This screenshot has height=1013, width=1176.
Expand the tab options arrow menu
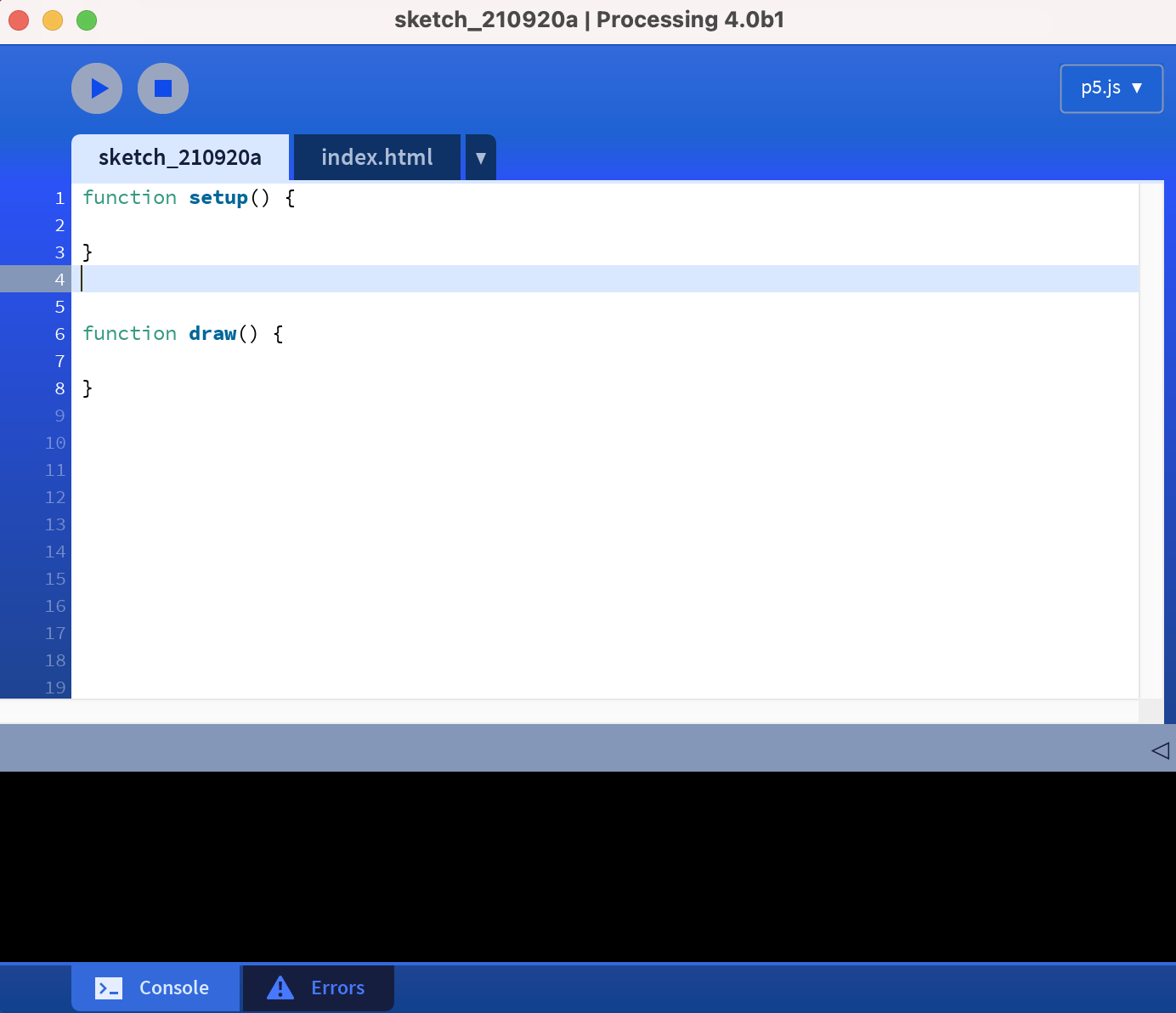point(480,158)
